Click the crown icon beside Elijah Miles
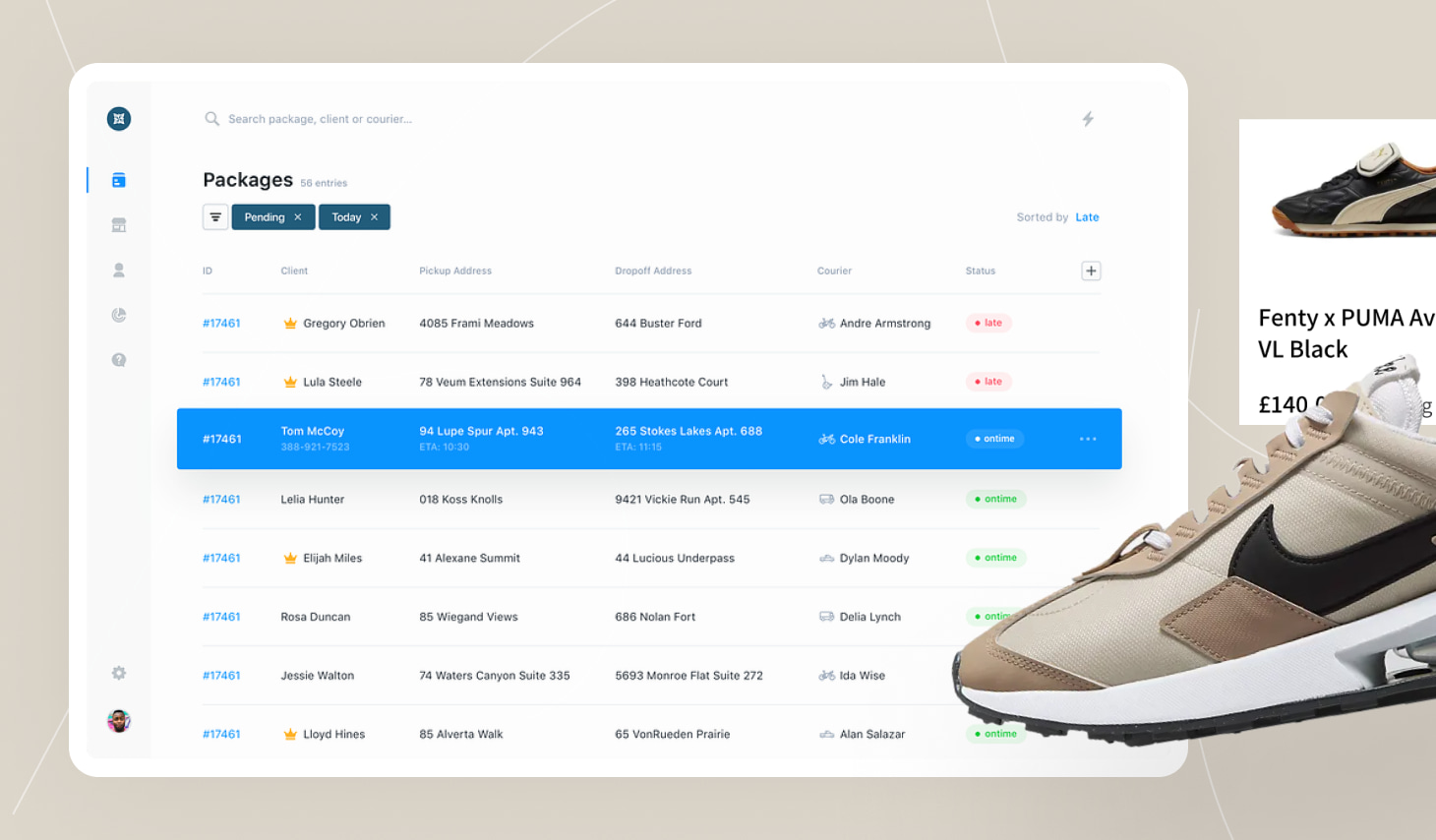1436x840 pixels. point(290,558)
